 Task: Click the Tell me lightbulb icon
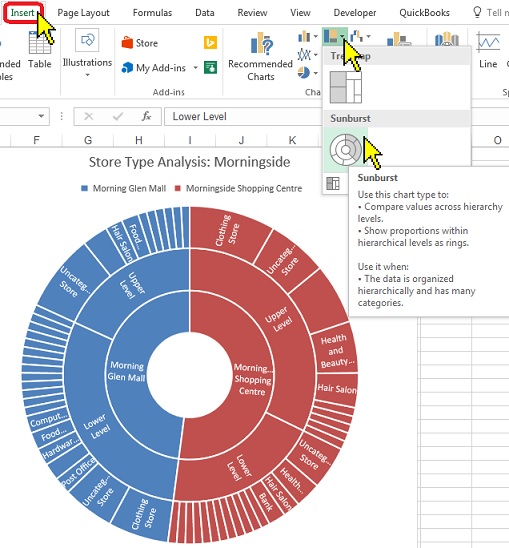tap(477, 12)
